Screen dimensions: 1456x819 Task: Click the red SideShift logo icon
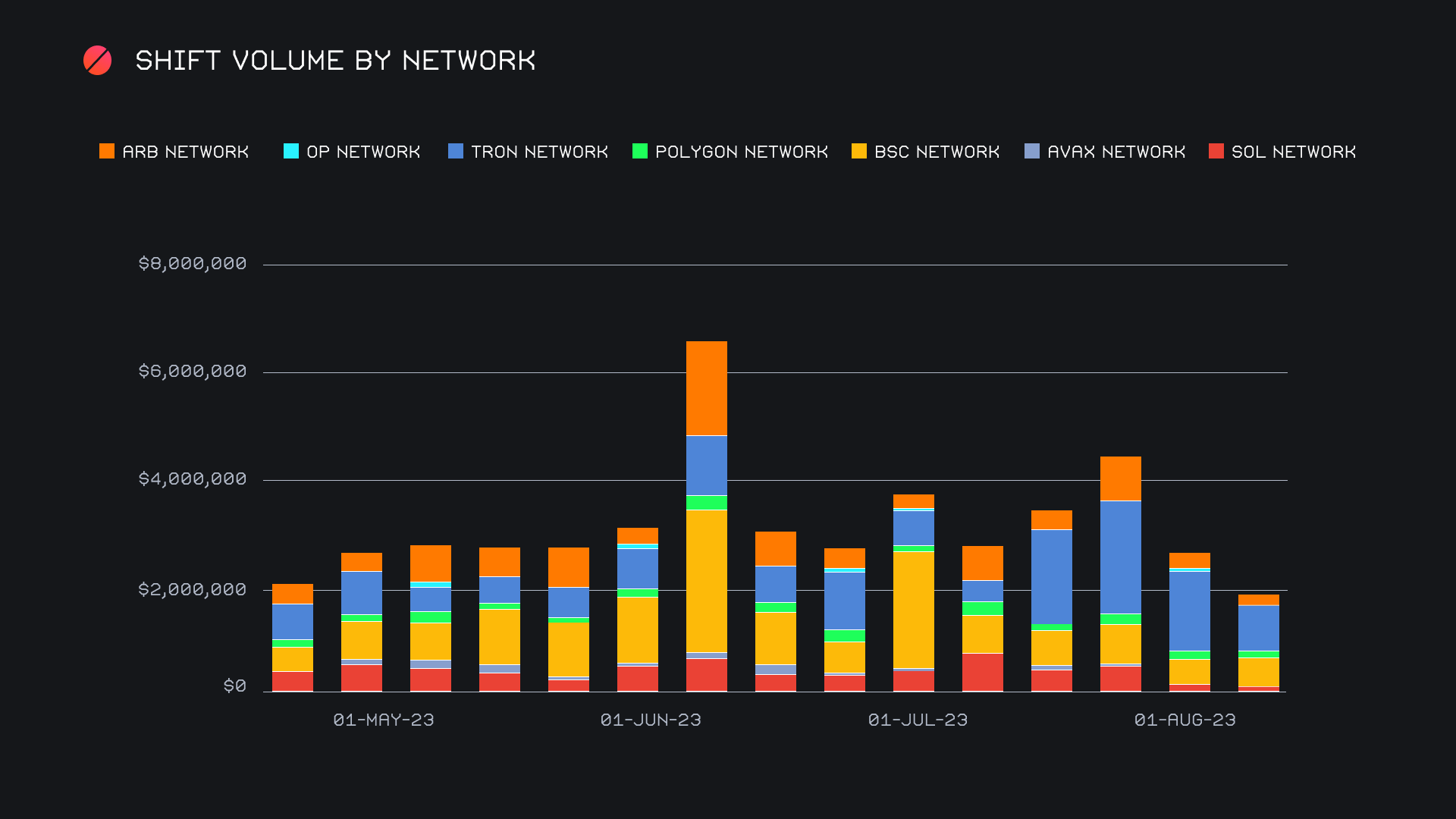point(97,61)
